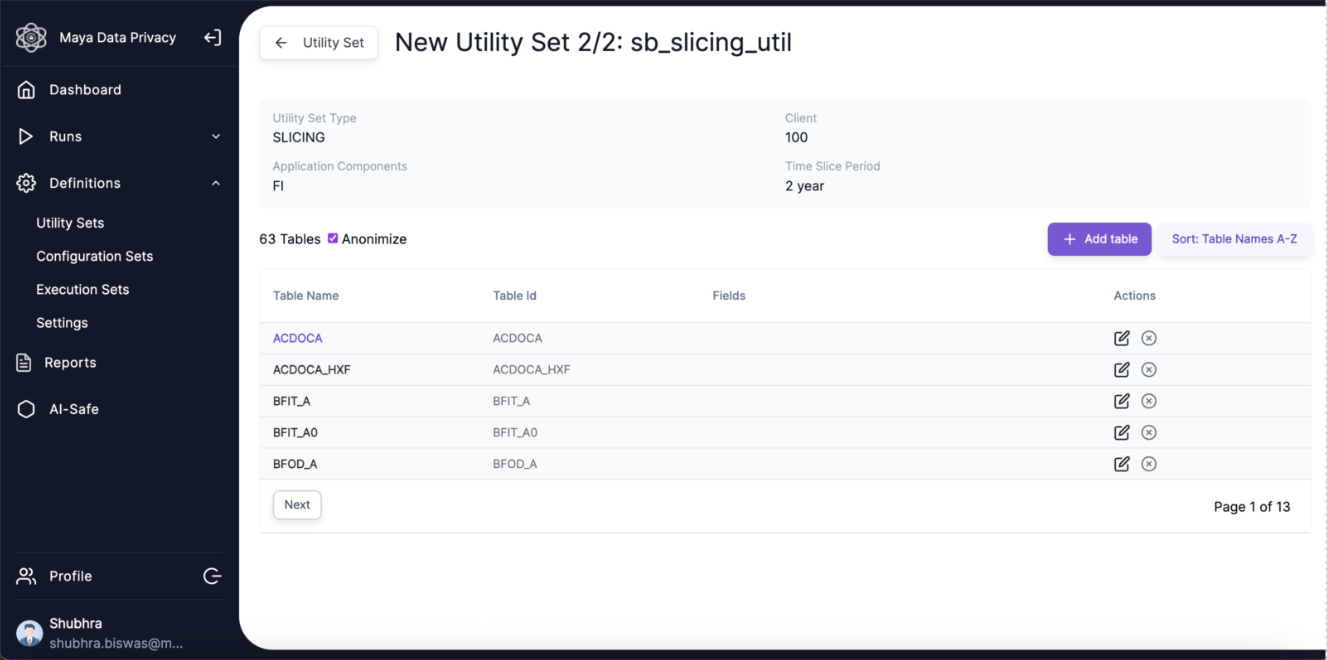Image resolution: width=1327 pixels, height=660 pixels.
Task: Select Utility Sets in the sidebar
Action: [x=70, y=223]
